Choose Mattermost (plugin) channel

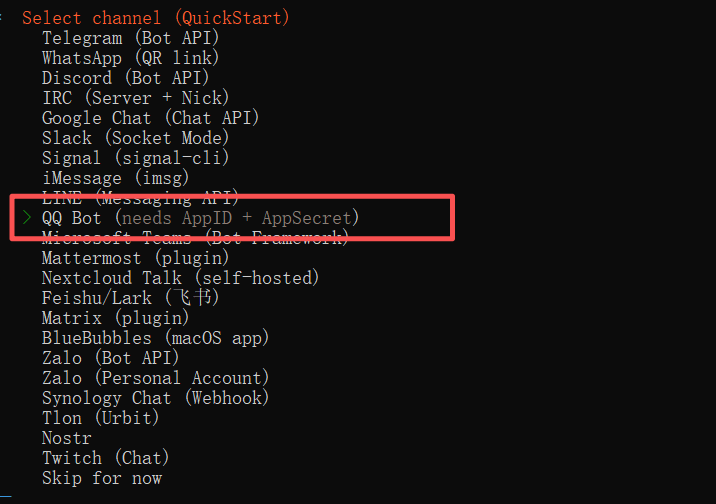135,258
